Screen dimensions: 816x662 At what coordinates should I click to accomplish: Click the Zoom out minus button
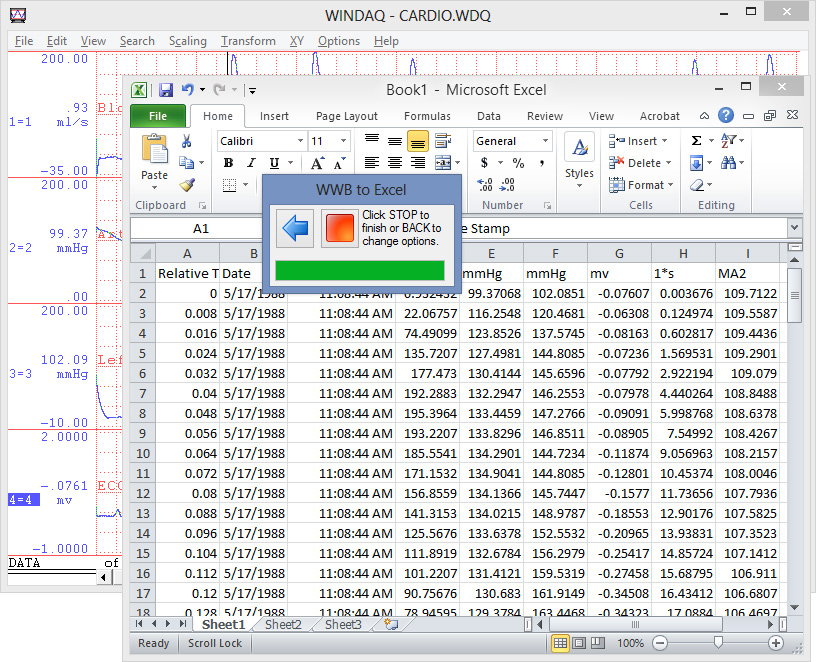coord(660,643)
